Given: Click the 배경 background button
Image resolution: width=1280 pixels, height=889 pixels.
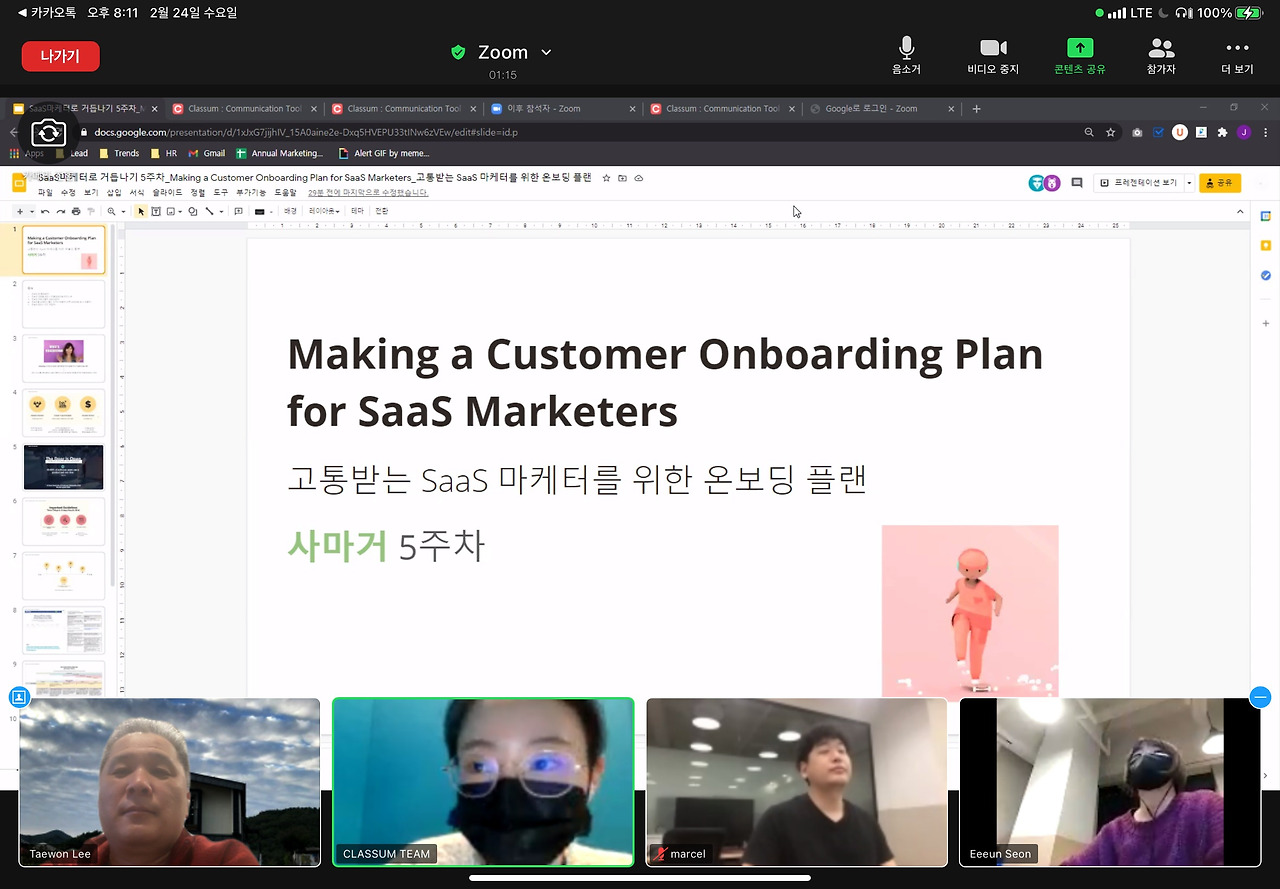Looking at the screenshot, I should (290, 211).
